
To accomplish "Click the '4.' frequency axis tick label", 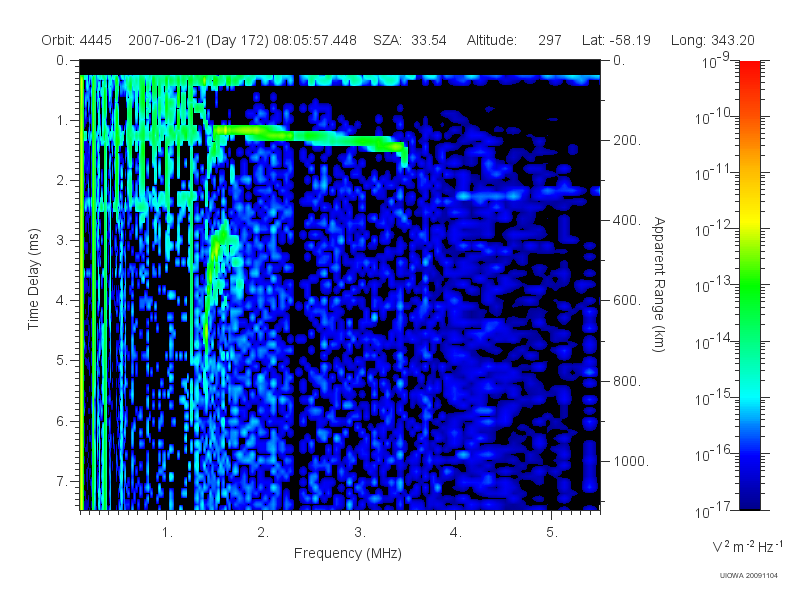I will [x=455, y=533].
